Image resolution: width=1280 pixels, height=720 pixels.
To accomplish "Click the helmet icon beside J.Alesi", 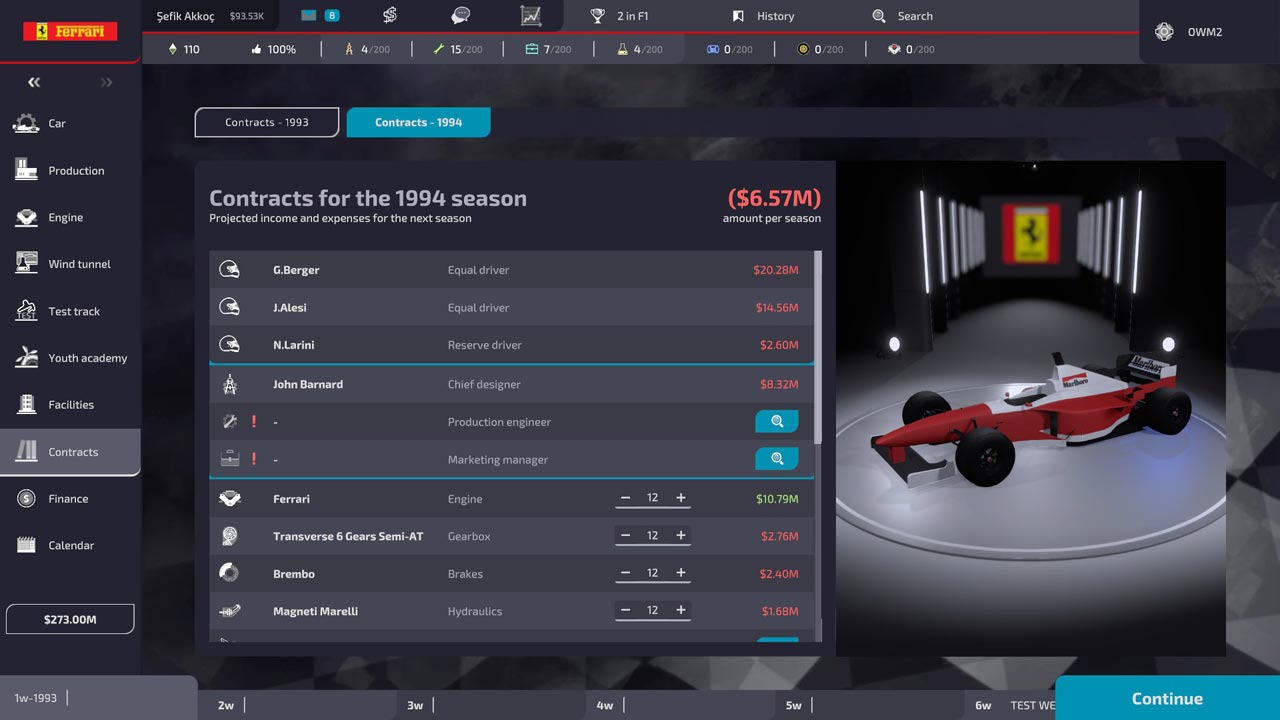I will click(x=229, y=307).
